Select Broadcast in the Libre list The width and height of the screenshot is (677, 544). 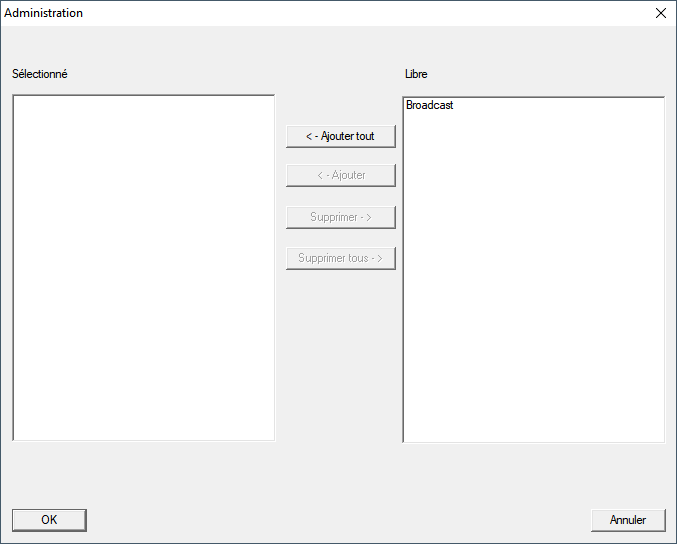pyautogui.click(x=430, y=105)
